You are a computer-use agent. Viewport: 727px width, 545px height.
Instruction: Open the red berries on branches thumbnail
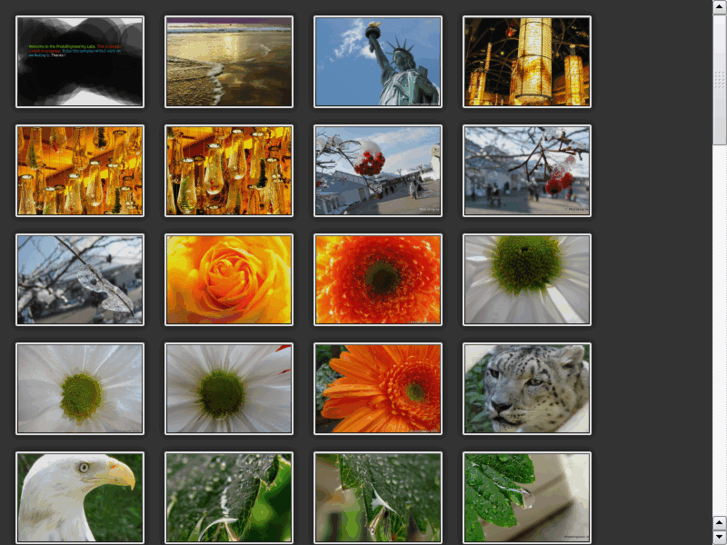(527, 171)
